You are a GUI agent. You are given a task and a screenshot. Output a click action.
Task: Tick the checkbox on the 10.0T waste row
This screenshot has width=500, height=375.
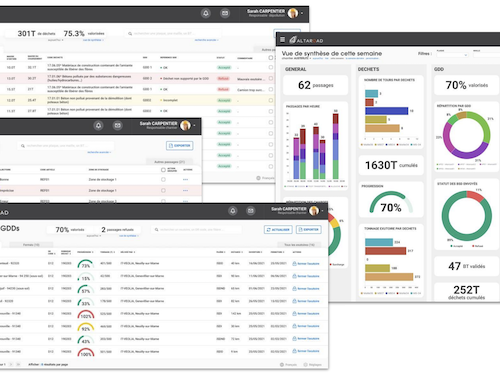271,67
